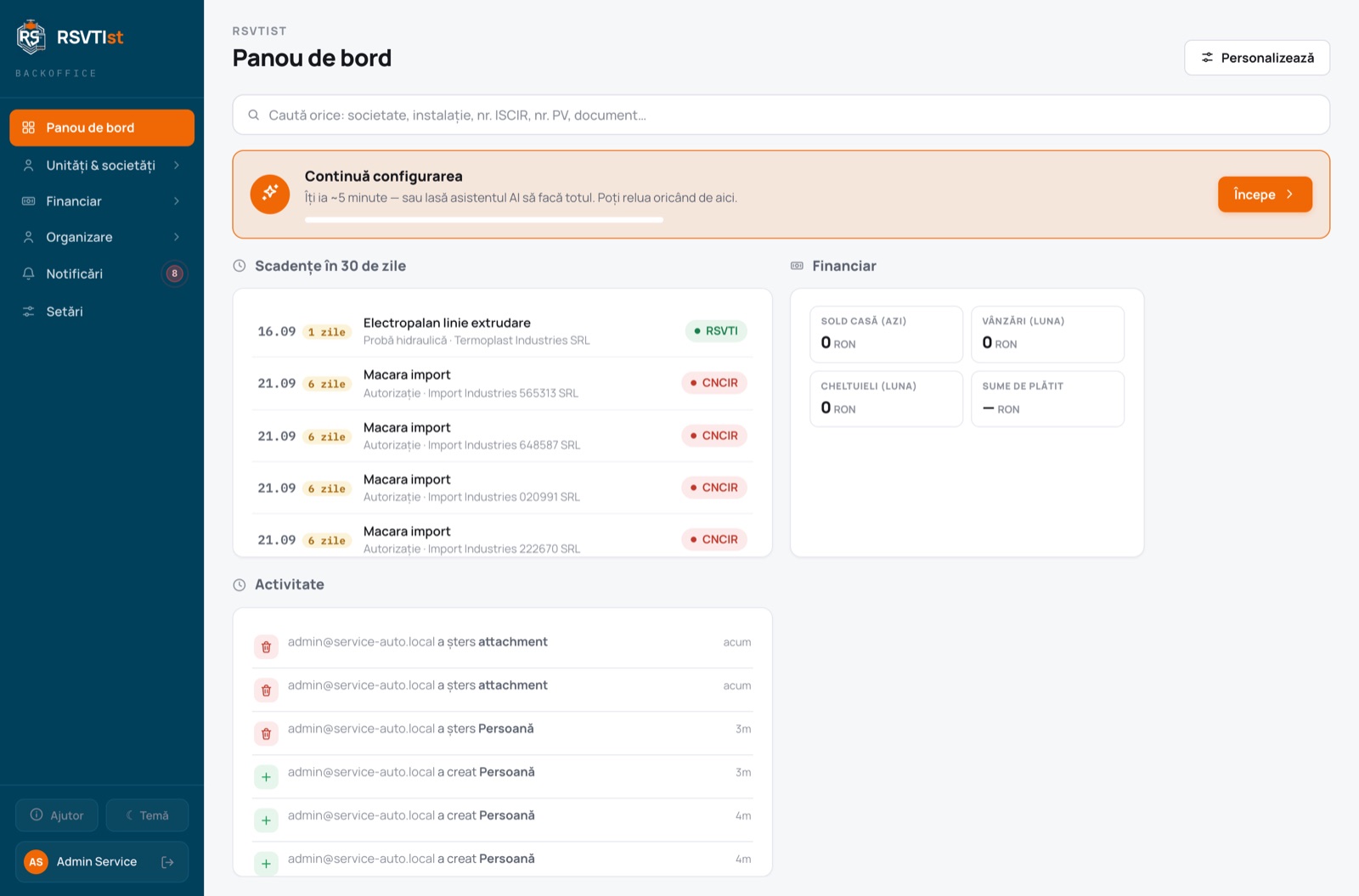
Task: Click the Financiar section header icon
Action: click(797, 266)
